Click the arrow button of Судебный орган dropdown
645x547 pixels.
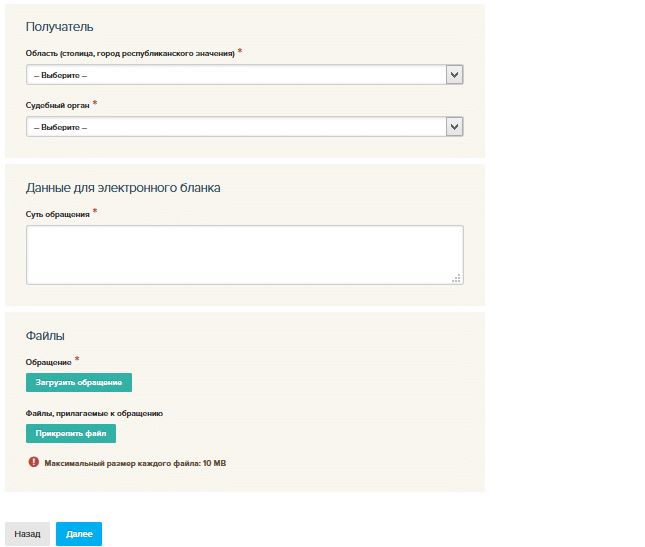(x=454, y=127)
